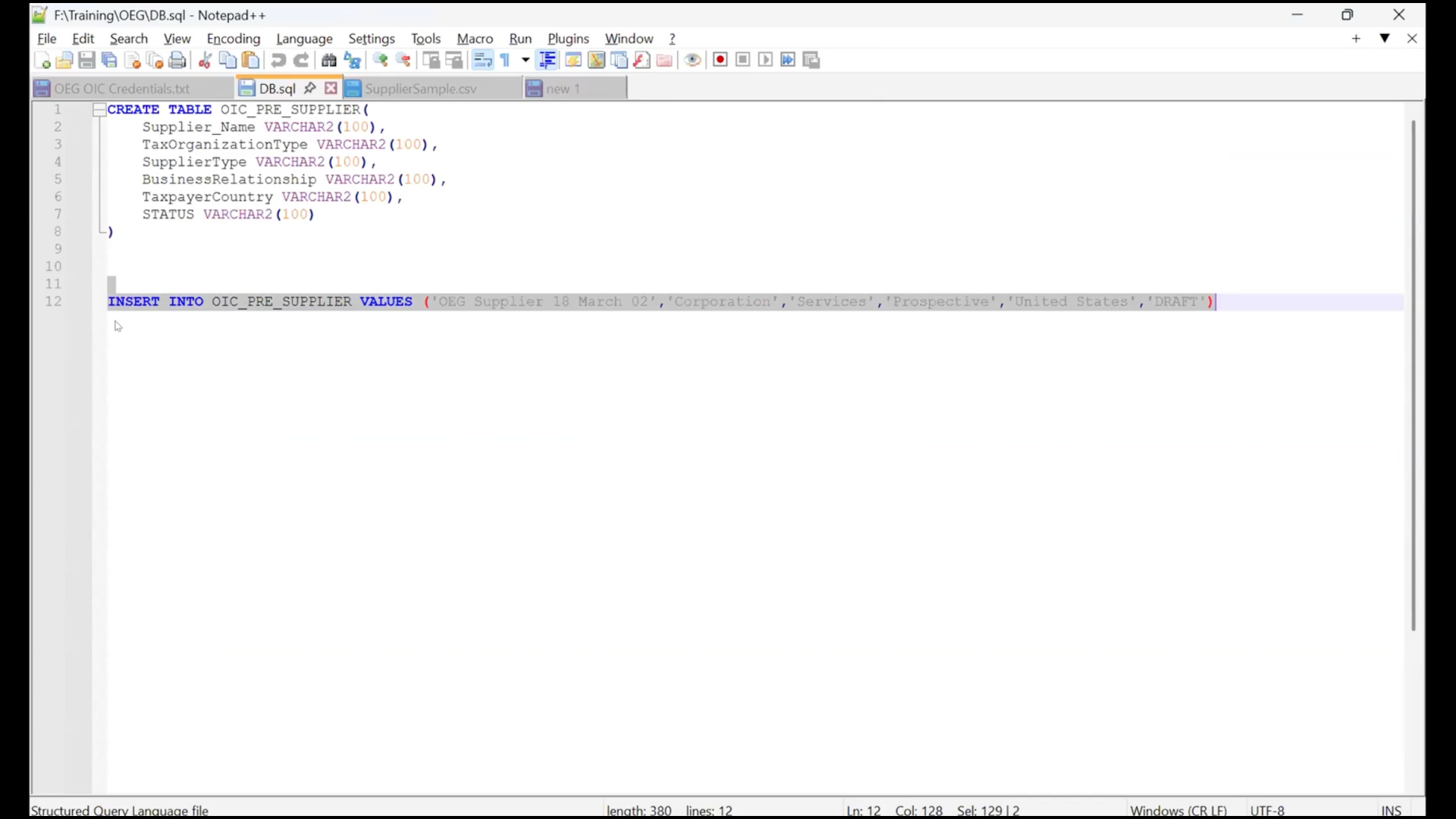This screenshot has width=1456, height=819.
Task: Enable file monitoring with the eye icon
Action: click(x=693, y=60)
